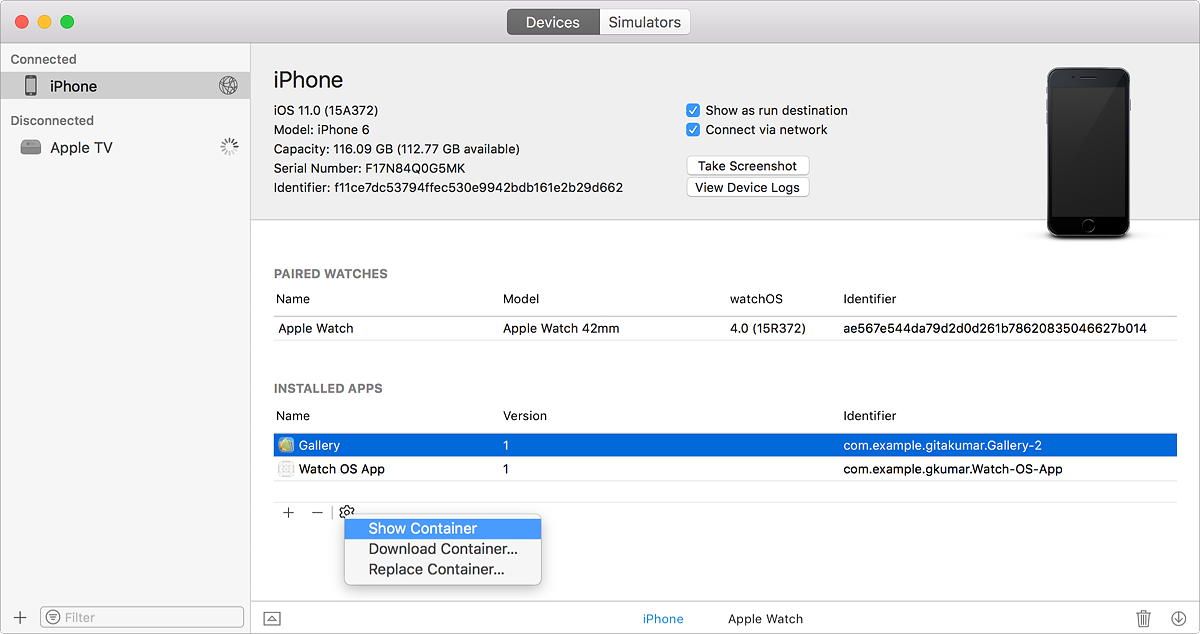The height and width of the screenshot is (634, 1200).
Task: Click the Gallery app icon
Action: click(286, 445)
